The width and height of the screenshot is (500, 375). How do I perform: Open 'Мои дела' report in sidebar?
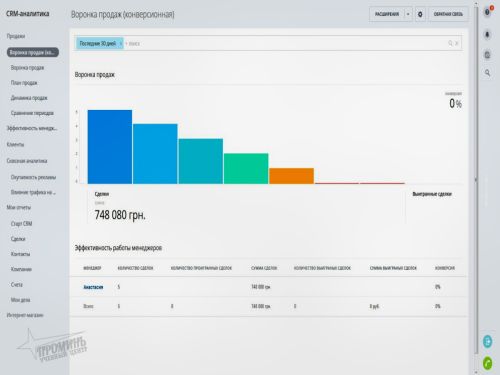point(20,300)
